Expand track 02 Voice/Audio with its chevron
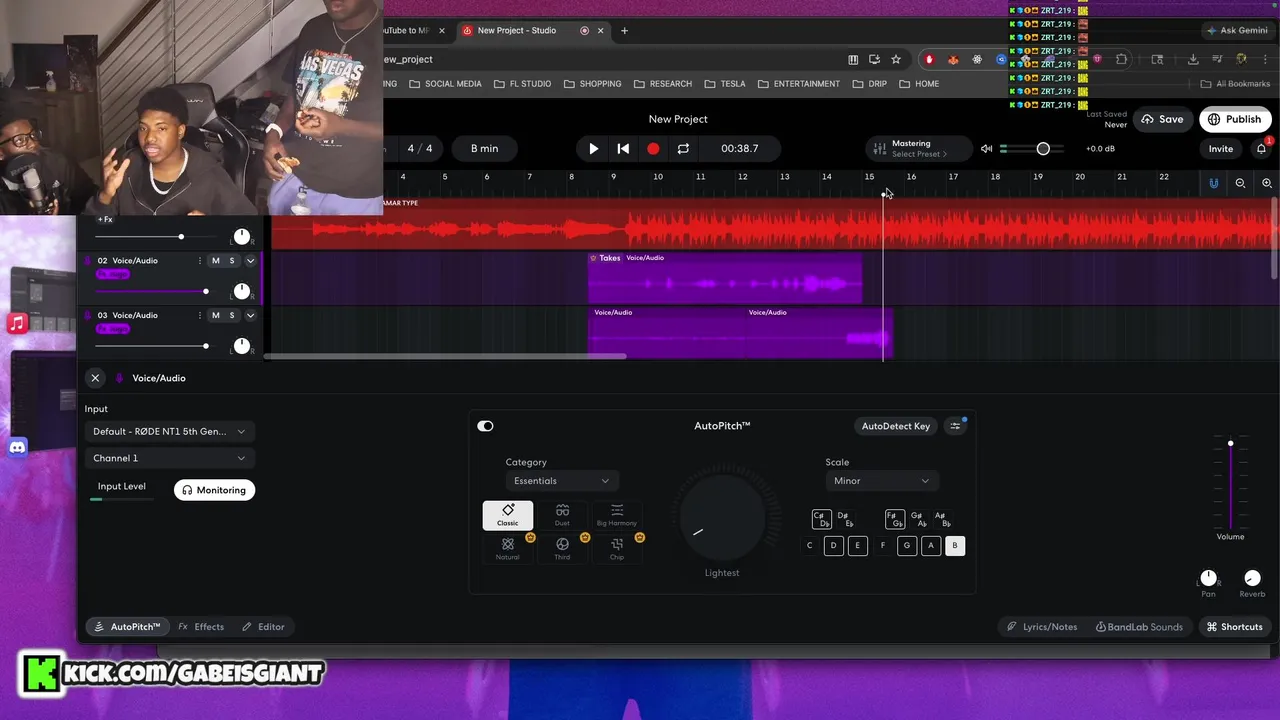 click(x=250, y=261)
